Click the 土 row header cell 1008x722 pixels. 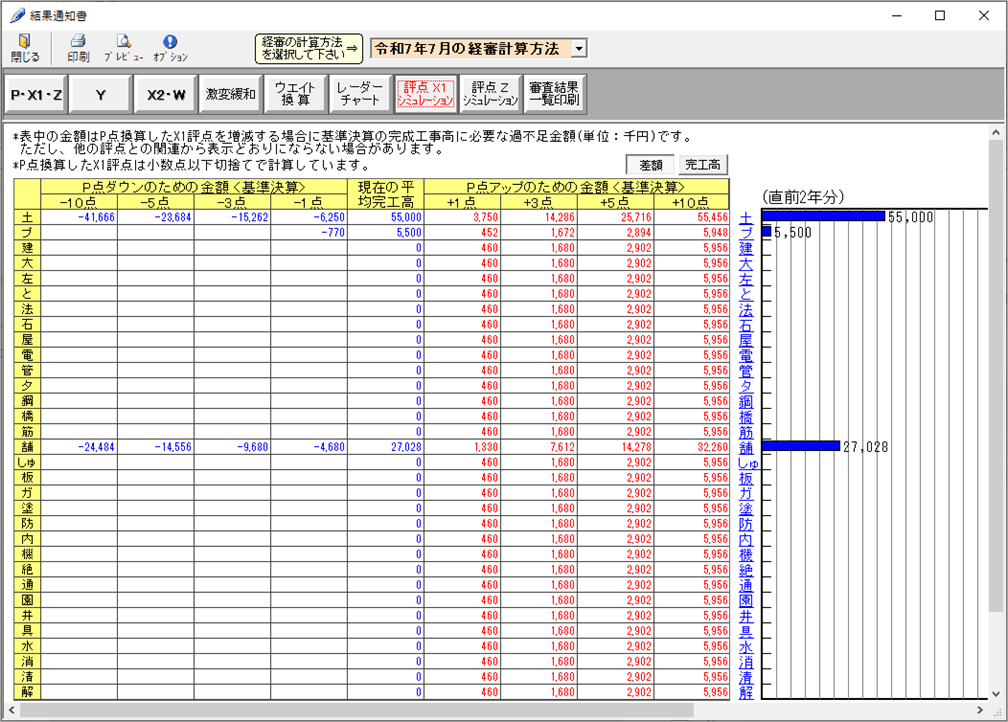point(28,217)
